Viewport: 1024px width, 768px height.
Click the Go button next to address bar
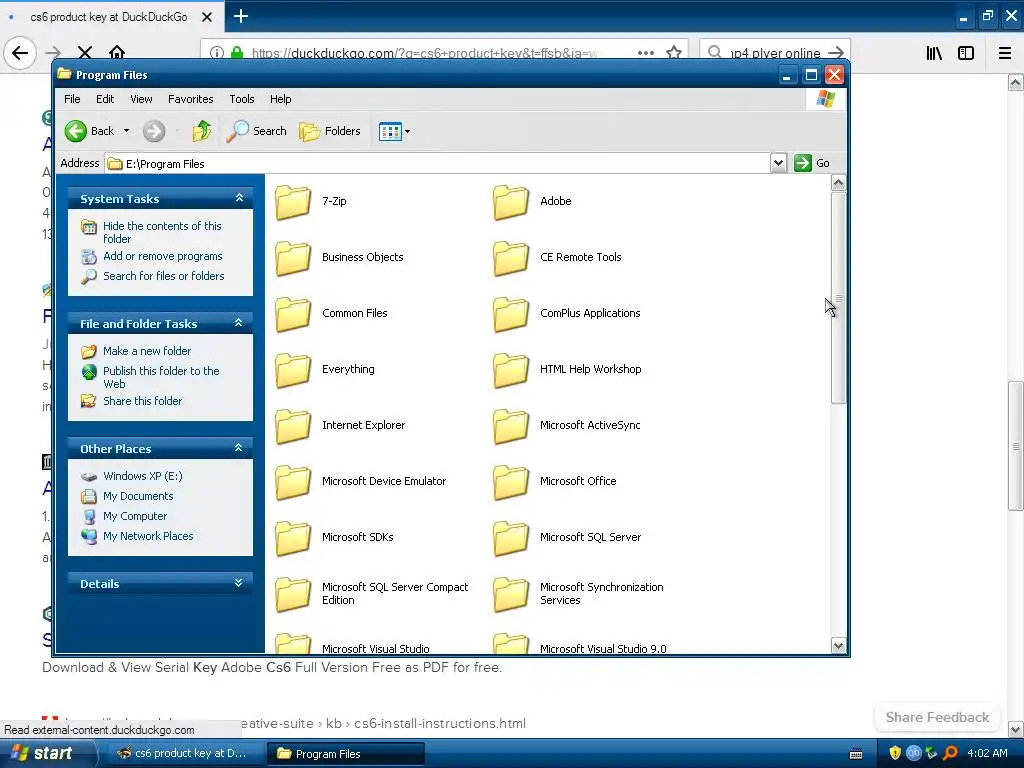(812, 163)
